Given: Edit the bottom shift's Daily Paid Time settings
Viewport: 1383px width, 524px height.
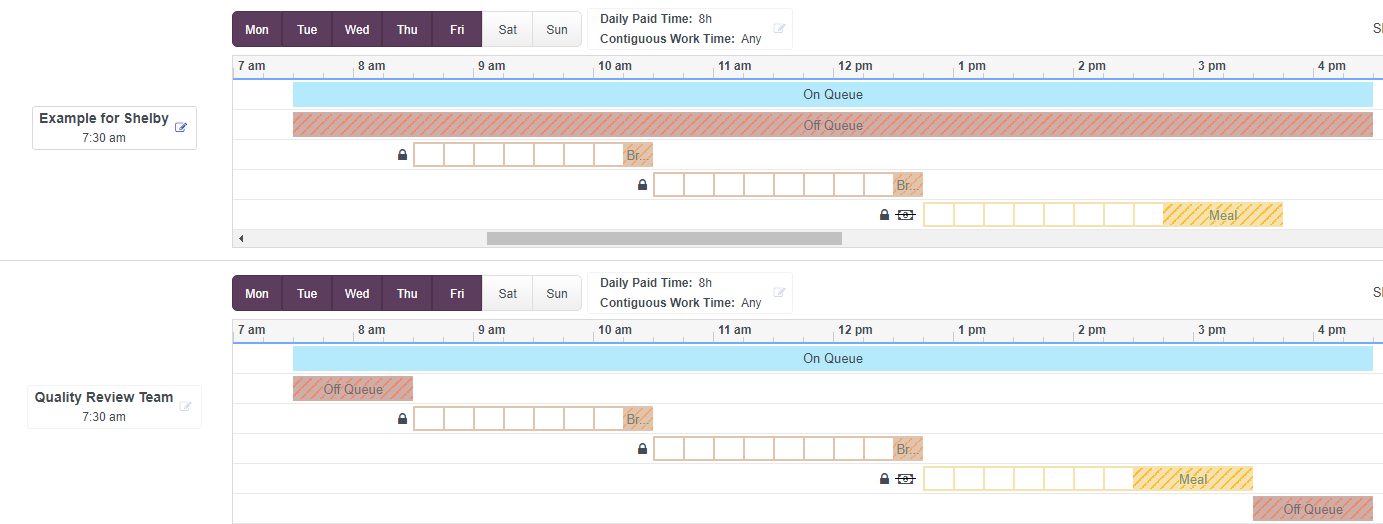Looking at the screenshot, I should pos(779,293).
